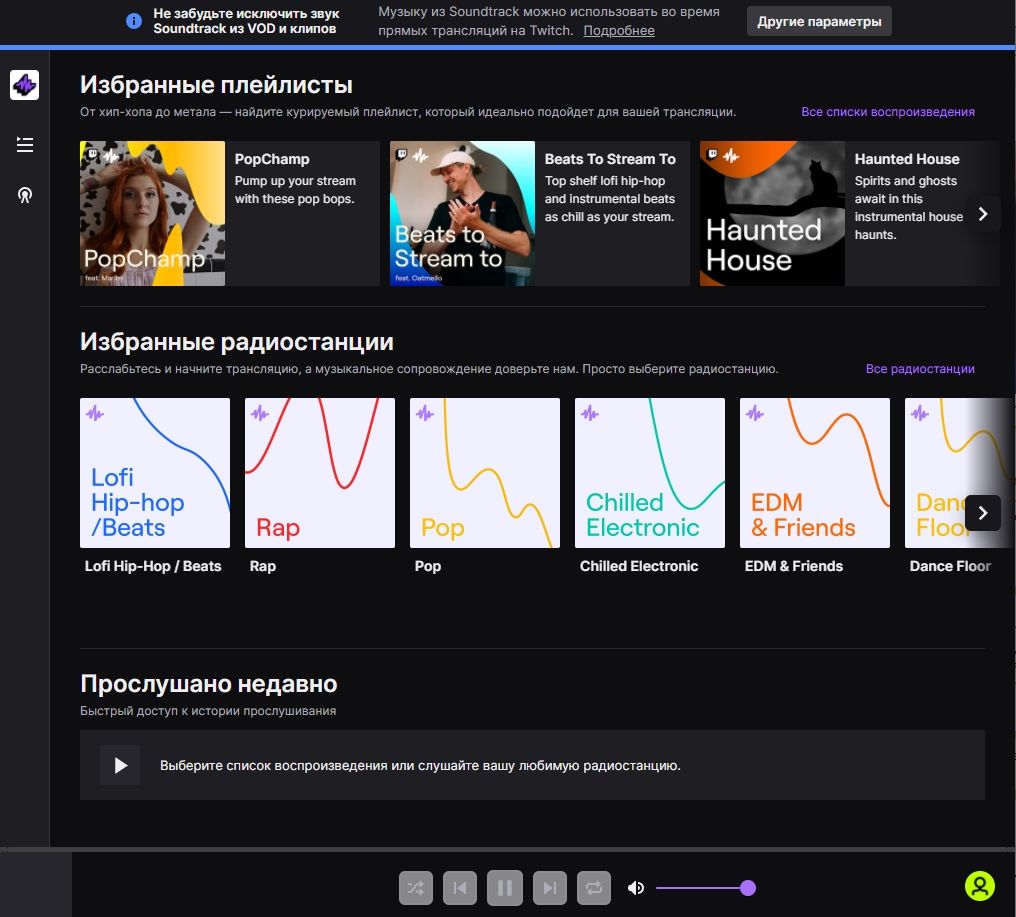This screenshot has height=917, width=1016.
Task: Enable shuffle mode
Action: tap(415, 887)
